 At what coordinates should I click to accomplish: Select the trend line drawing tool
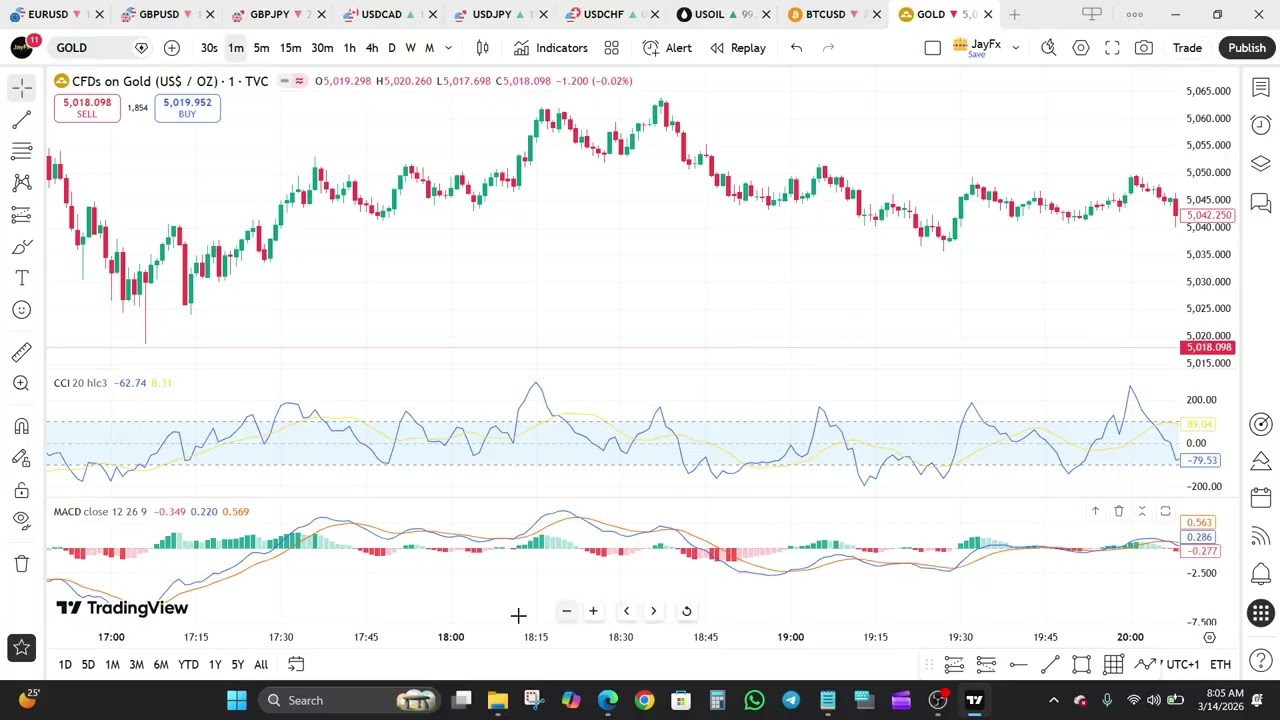tap(22, 120)
